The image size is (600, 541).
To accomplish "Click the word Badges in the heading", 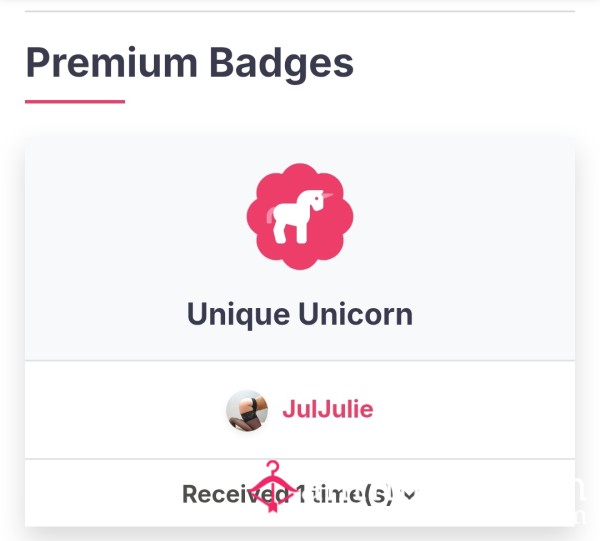I will (282, 64).
